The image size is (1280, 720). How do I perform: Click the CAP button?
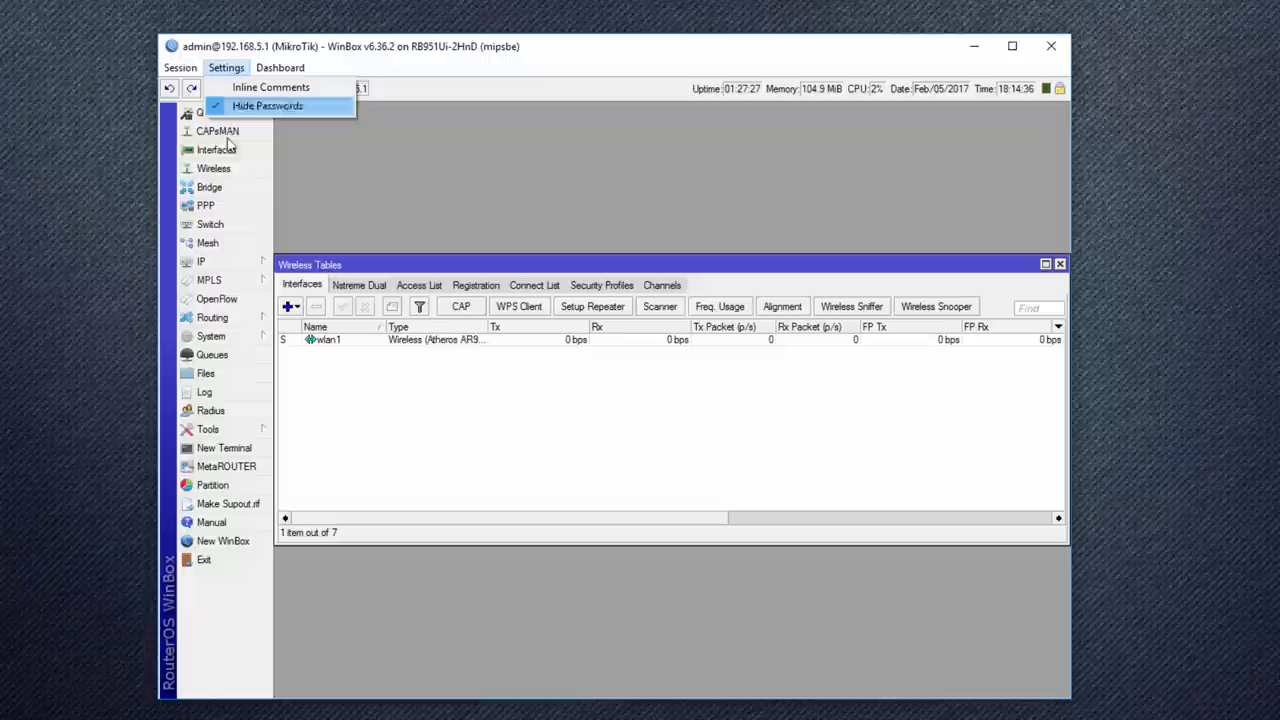(461, 307)
